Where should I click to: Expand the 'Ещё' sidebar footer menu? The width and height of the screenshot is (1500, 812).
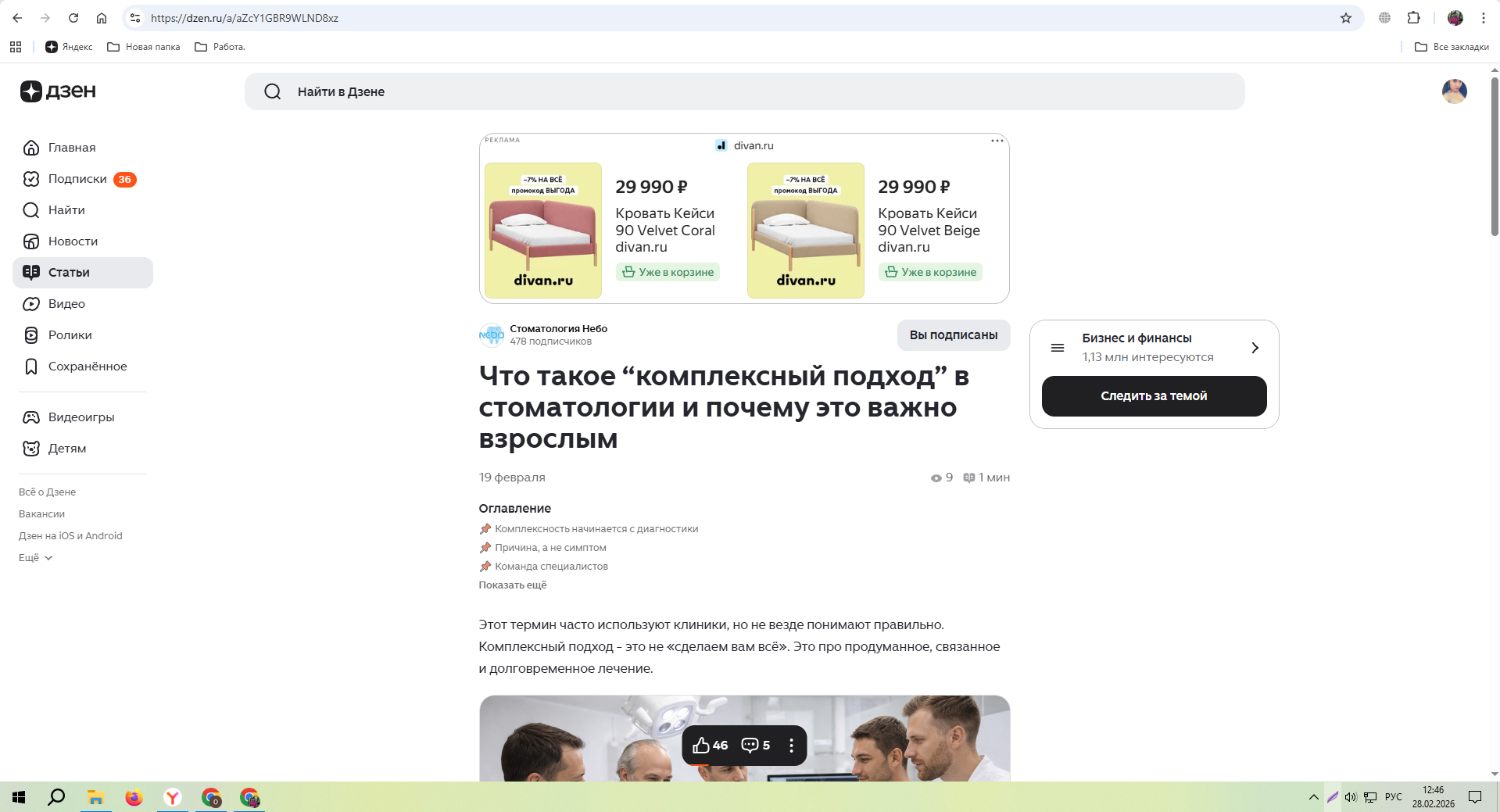point(36,558)
